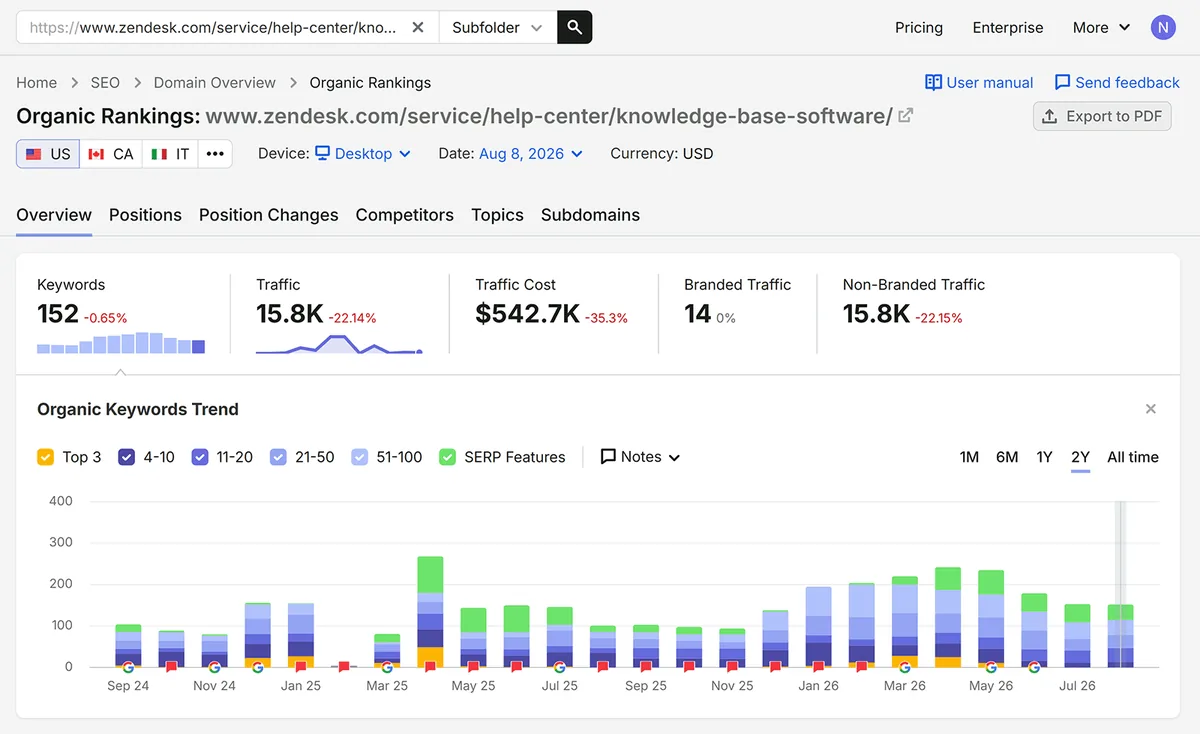This screenshot has height=734, width=1200.
Task: Expand the Notes dropdown
Action: [x=641, y=457]
